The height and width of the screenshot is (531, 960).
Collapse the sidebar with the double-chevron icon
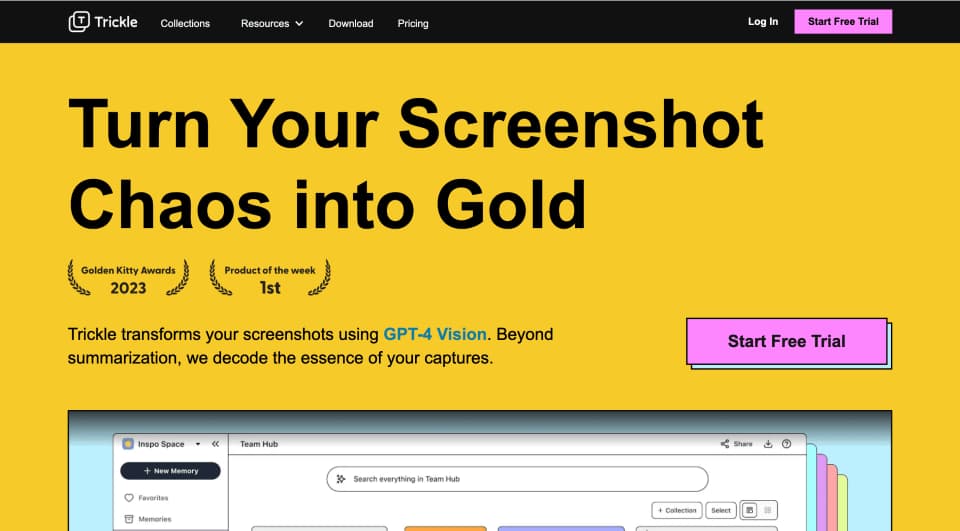coord(216,444)
